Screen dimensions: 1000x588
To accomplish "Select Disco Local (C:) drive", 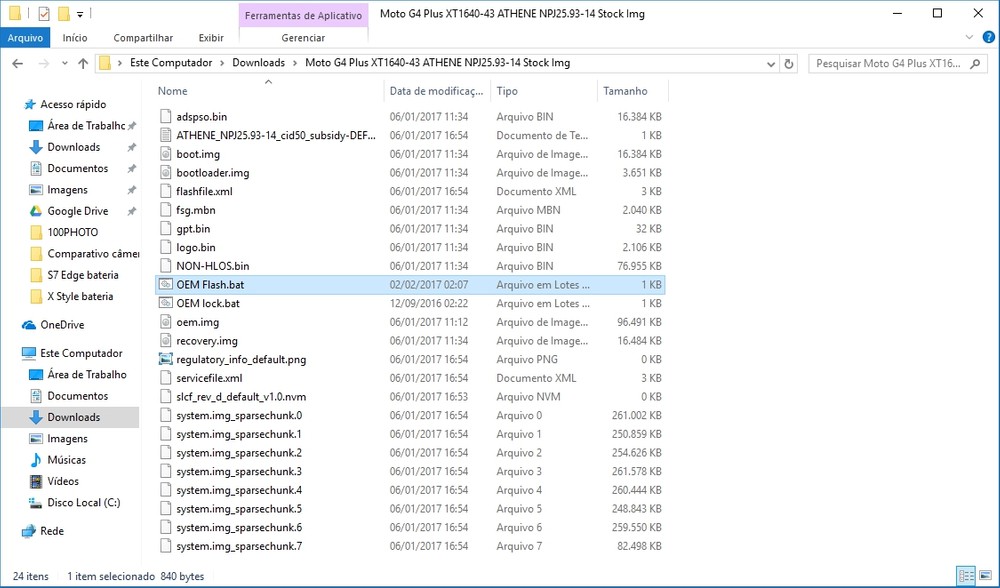I will 83,503.
